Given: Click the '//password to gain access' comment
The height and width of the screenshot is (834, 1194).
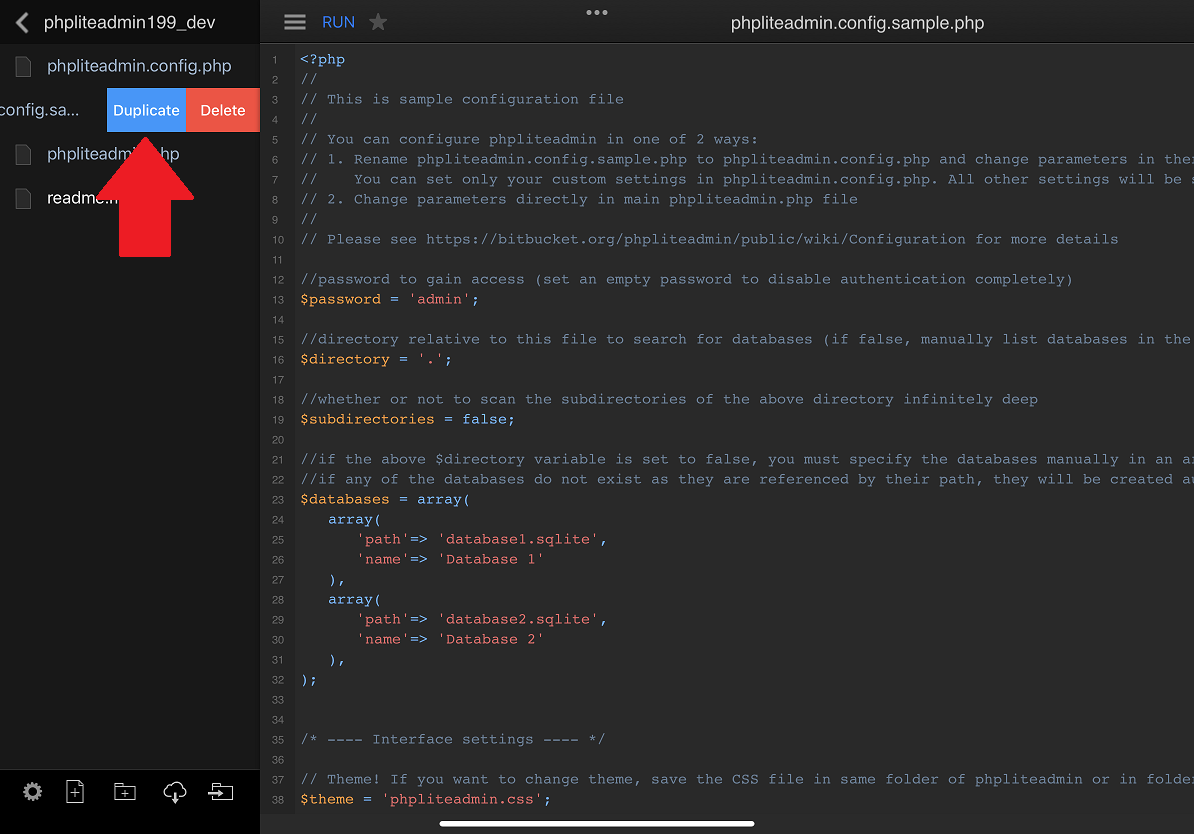Looking at the screenshot, I should point(686,280).
